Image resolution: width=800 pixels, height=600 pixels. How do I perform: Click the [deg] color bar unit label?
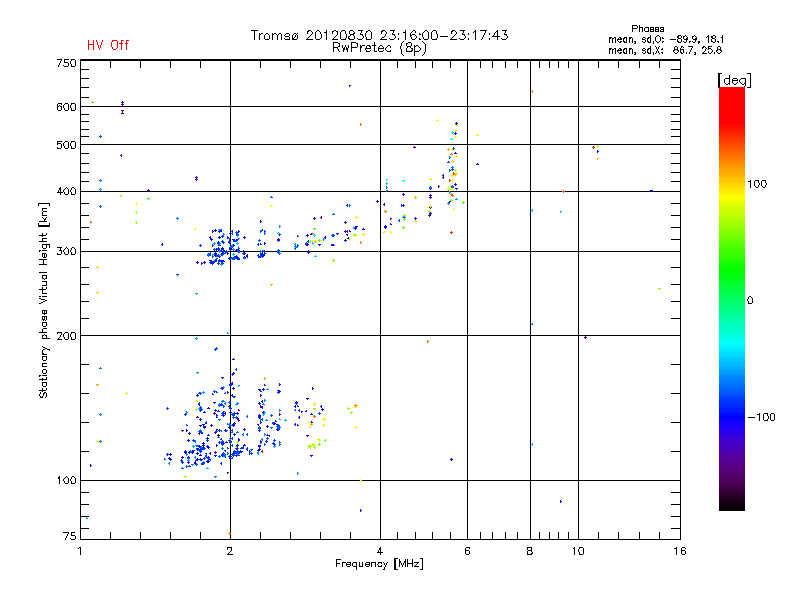tap(734, 81)
